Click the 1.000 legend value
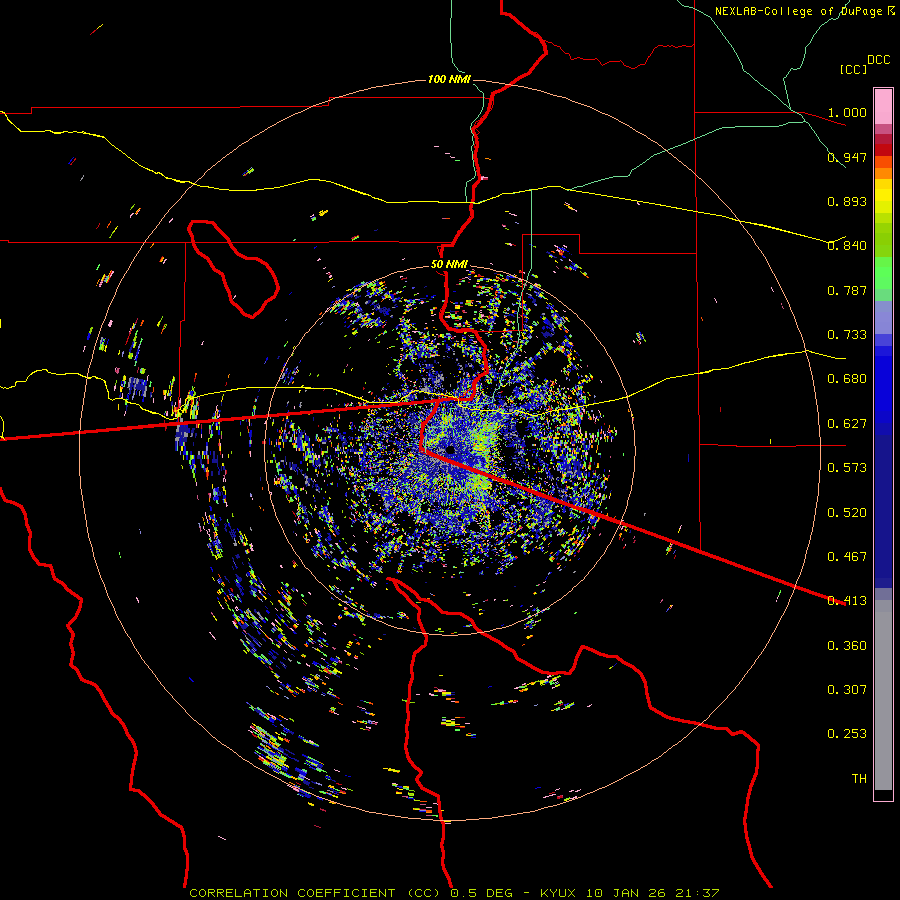 (847, 112)
